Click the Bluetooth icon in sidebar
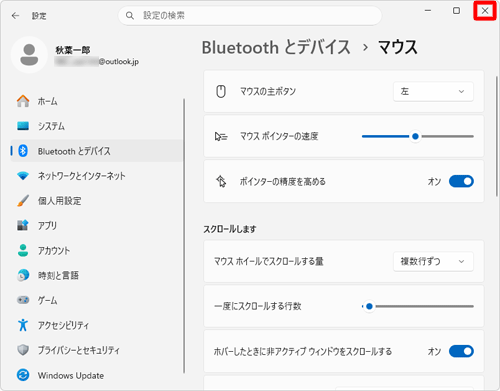 pyautogui.click(x=23, y=151)
